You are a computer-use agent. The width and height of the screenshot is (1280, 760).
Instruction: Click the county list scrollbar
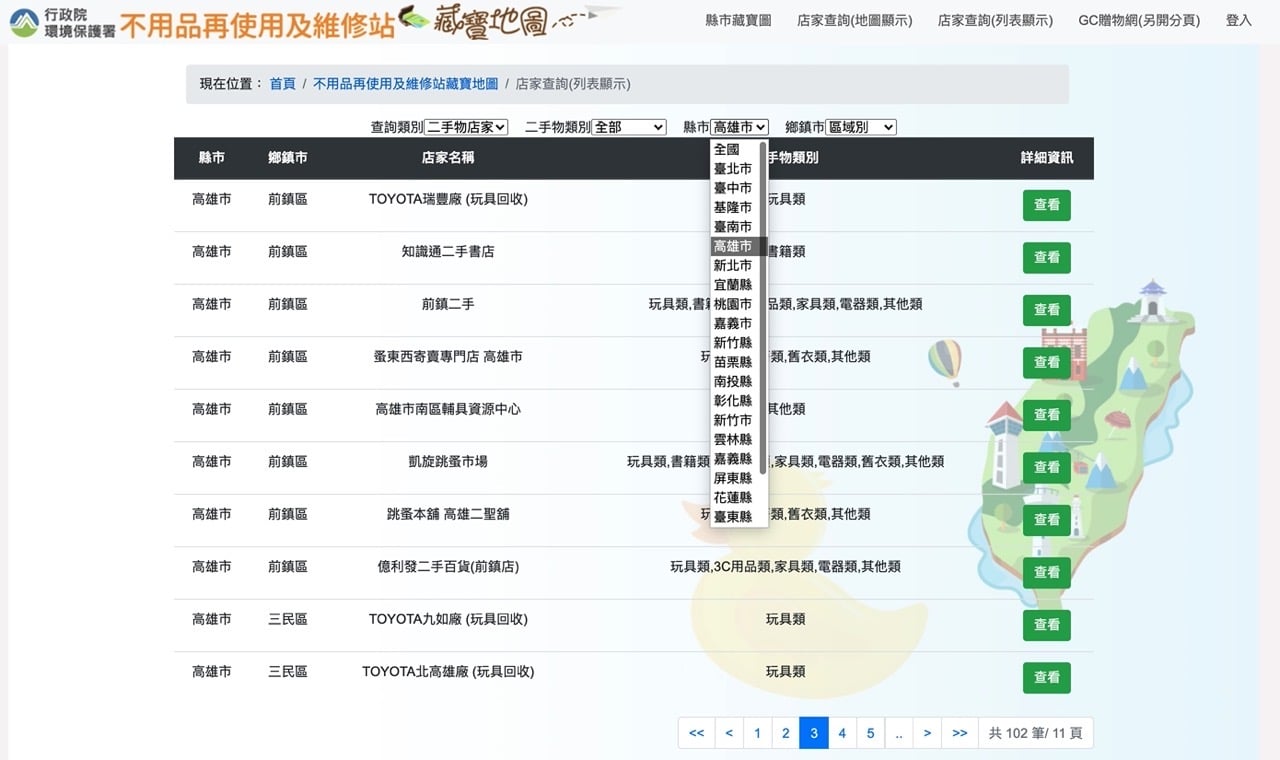coord(764,310)
